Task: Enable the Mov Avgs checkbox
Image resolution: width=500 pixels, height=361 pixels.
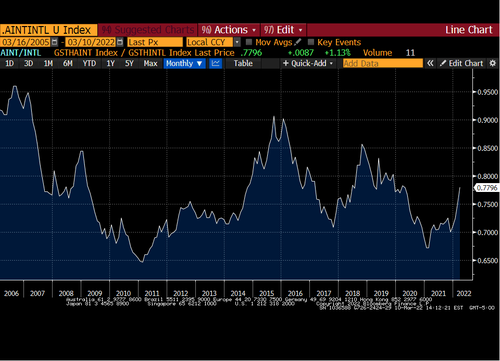Action: point(249,42)
